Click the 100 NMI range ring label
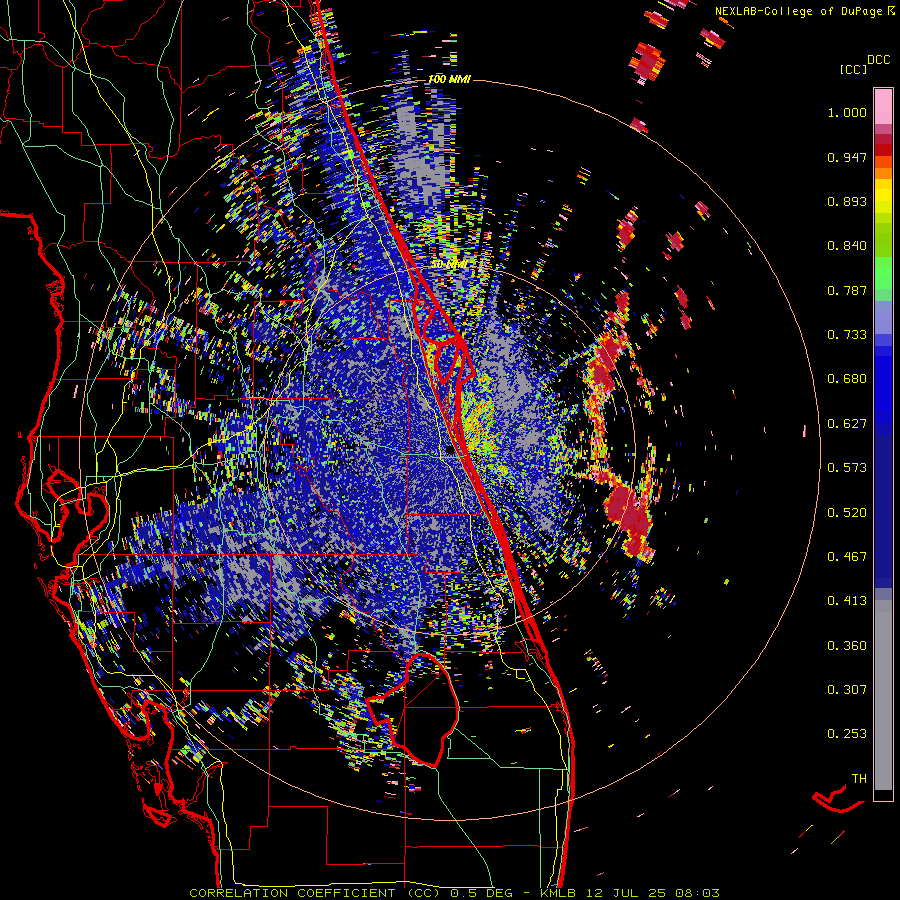 coord(449,79)
